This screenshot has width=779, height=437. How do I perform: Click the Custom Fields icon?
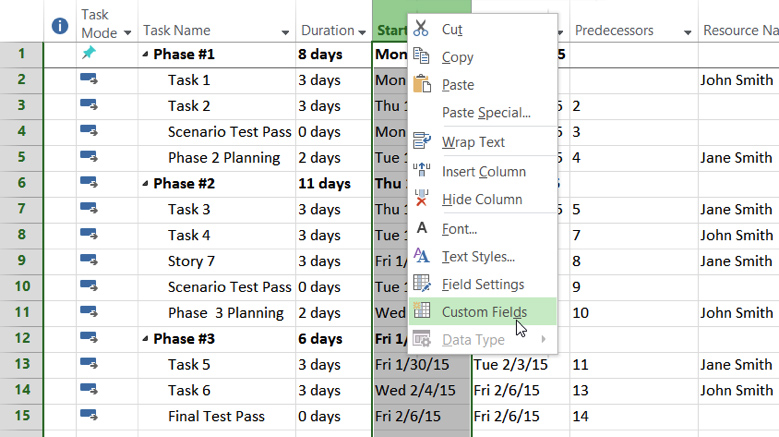pyautogui.click(x=422, y=312)
